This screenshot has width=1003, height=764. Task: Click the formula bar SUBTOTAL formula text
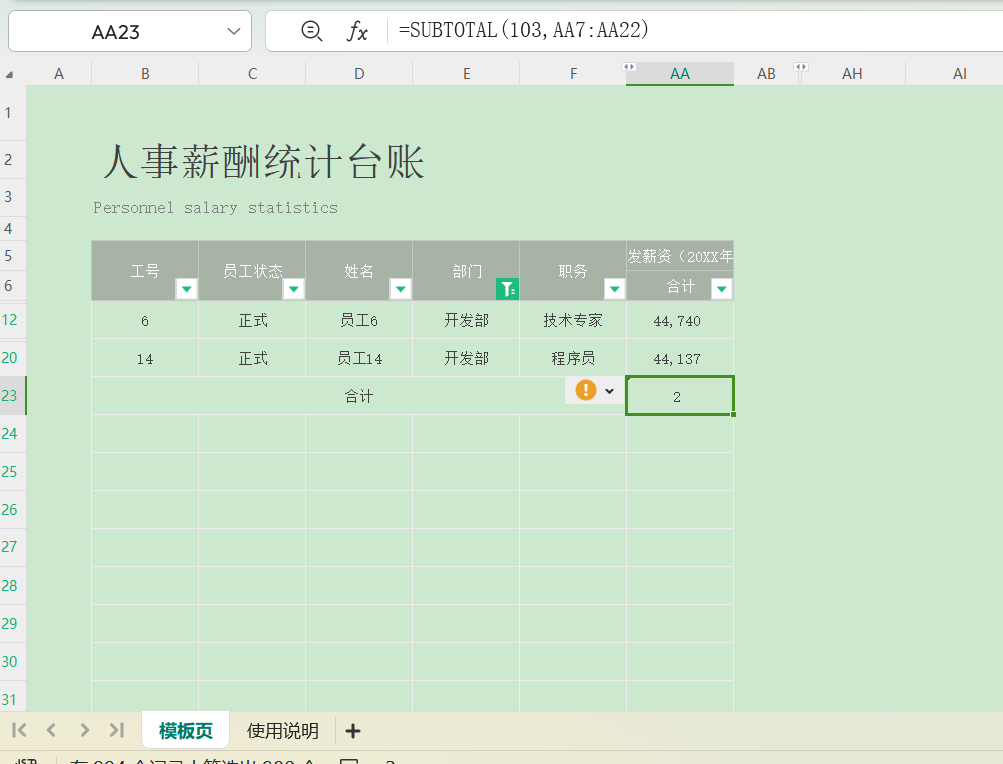523,30
